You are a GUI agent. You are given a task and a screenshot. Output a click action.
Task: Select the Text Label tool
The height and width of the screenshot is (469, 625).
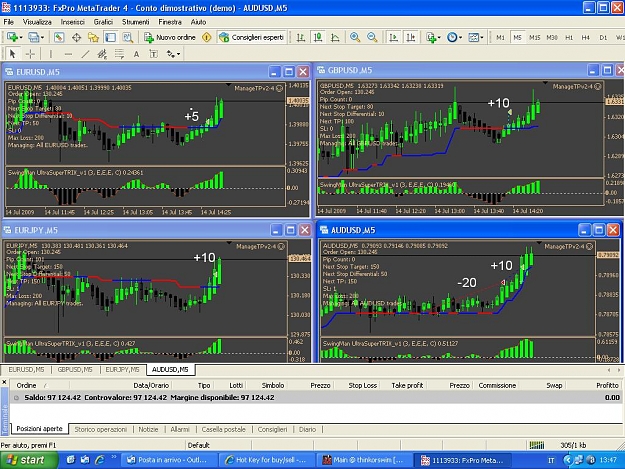pos(153,54)
